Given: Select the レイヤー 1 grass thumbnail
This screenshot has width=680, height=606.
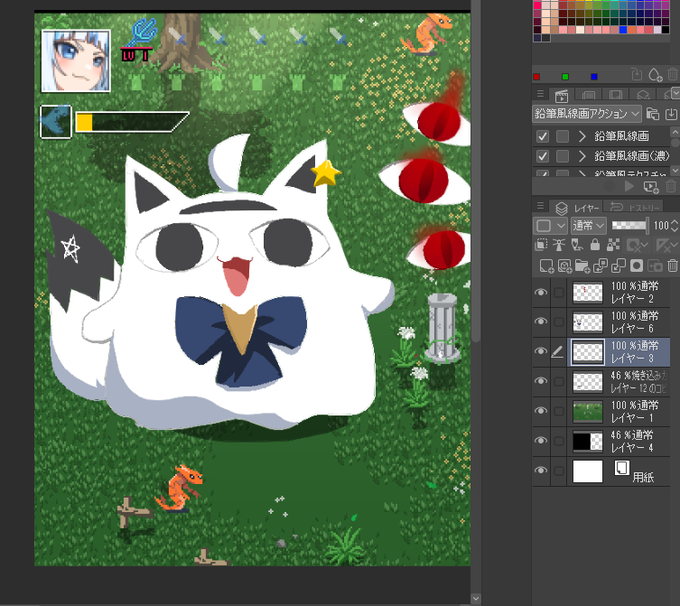Looking at the screenshot, I should click(x=588, y=411).
